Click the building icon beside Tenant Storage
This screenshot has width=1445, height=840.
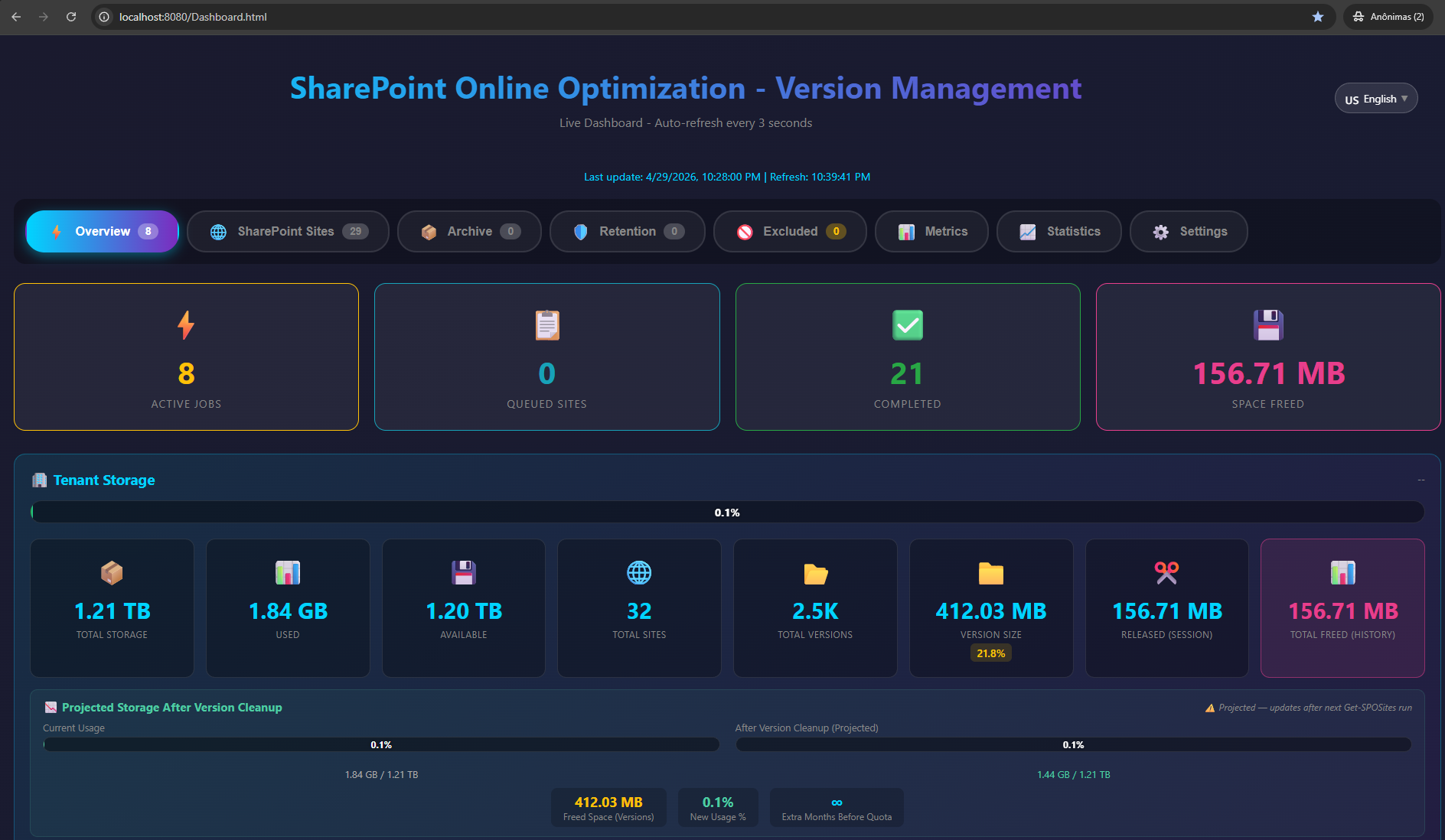coord(39,480)
